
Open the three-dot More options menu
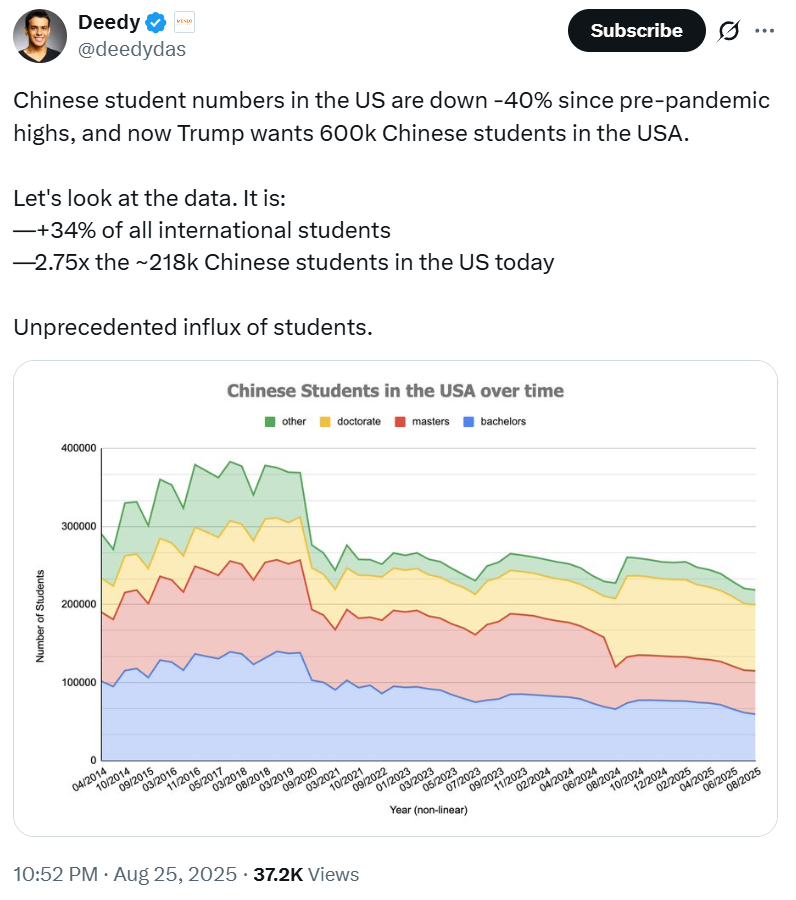pos(764,31)
